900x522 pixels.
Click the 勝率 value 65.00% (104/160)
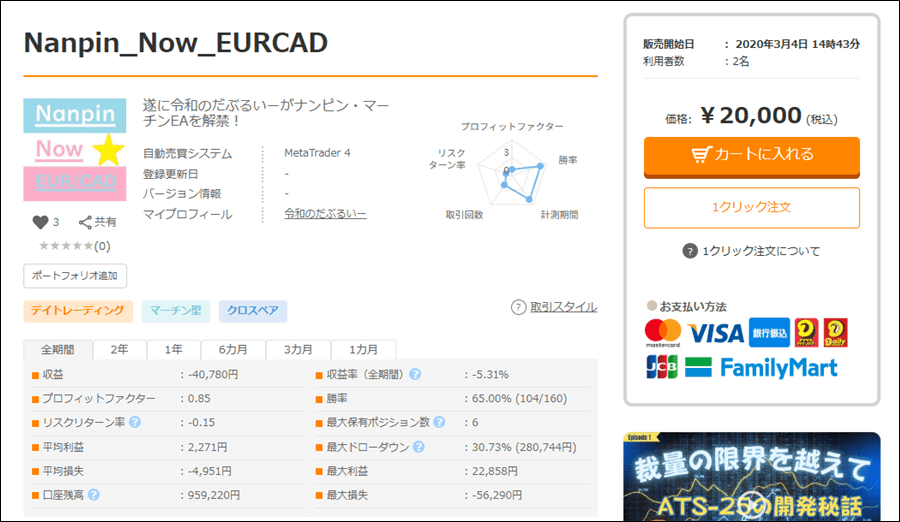click(x=519, y=399)
